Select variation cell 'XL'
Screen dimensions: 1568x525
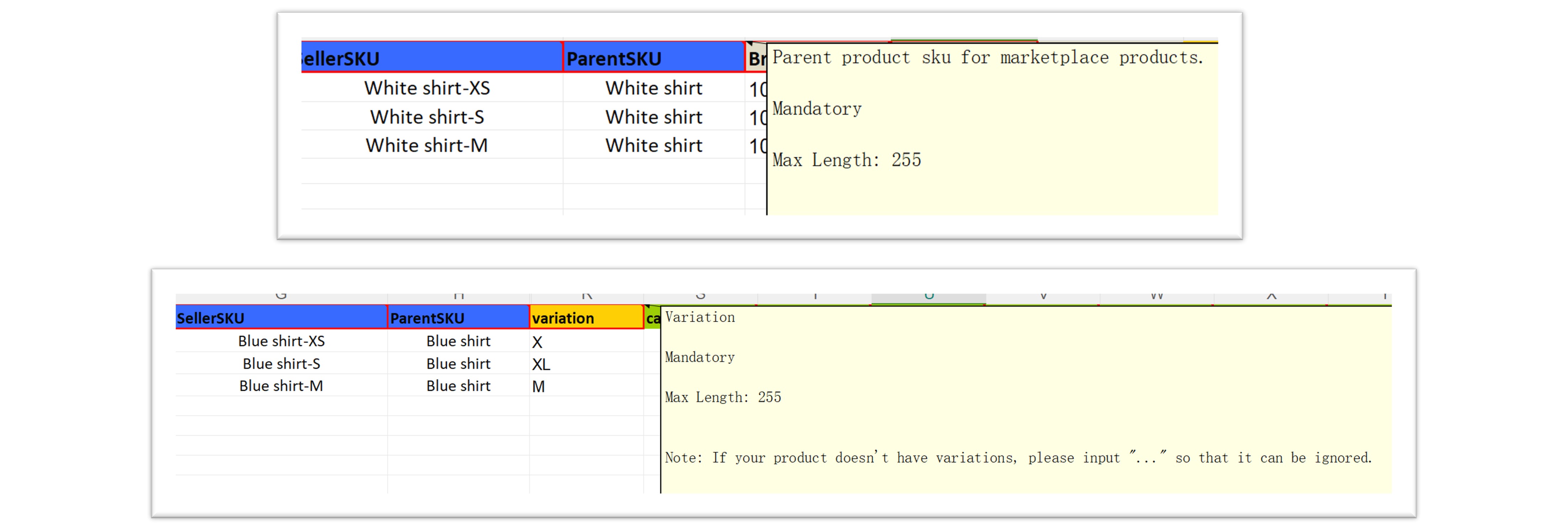[x=586, y=364]
